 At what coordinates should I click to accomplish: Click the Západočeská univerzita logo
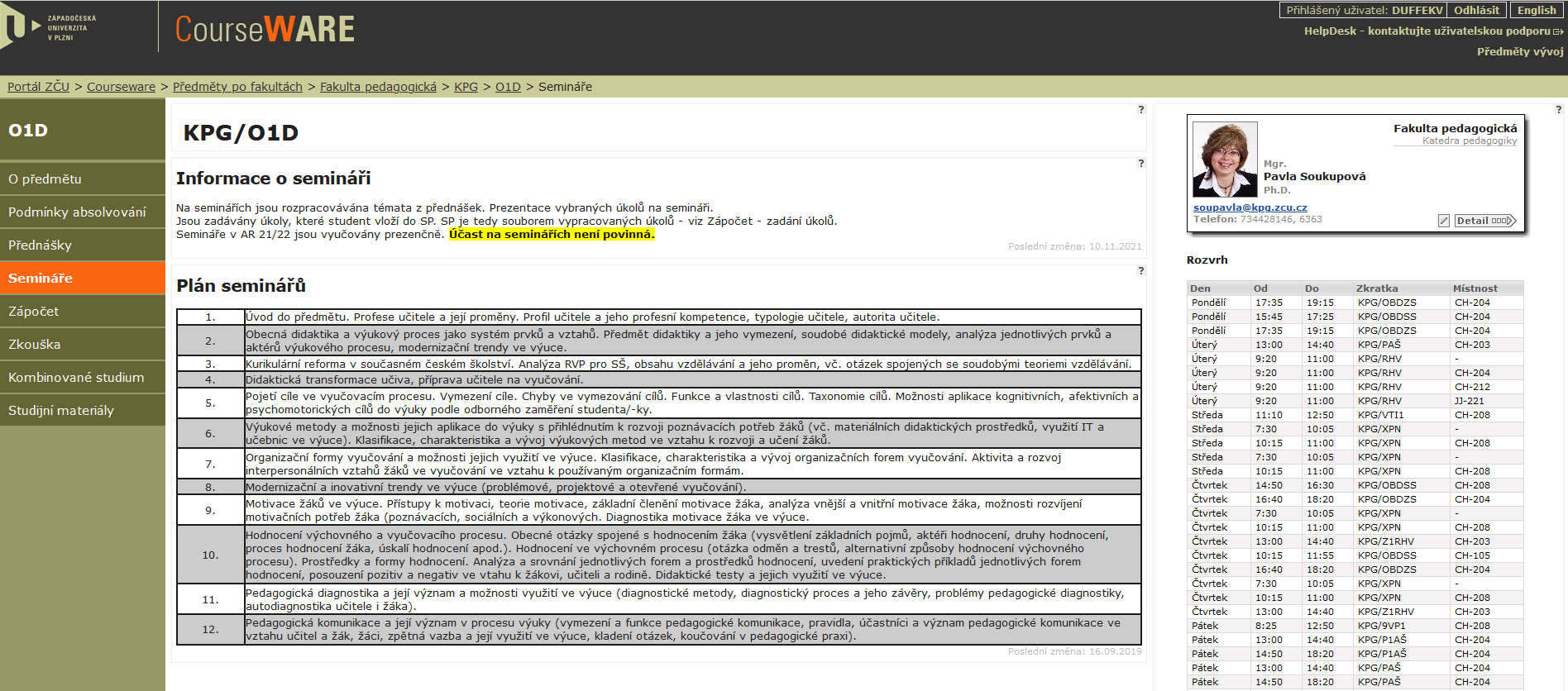click(x=50, y=27)
